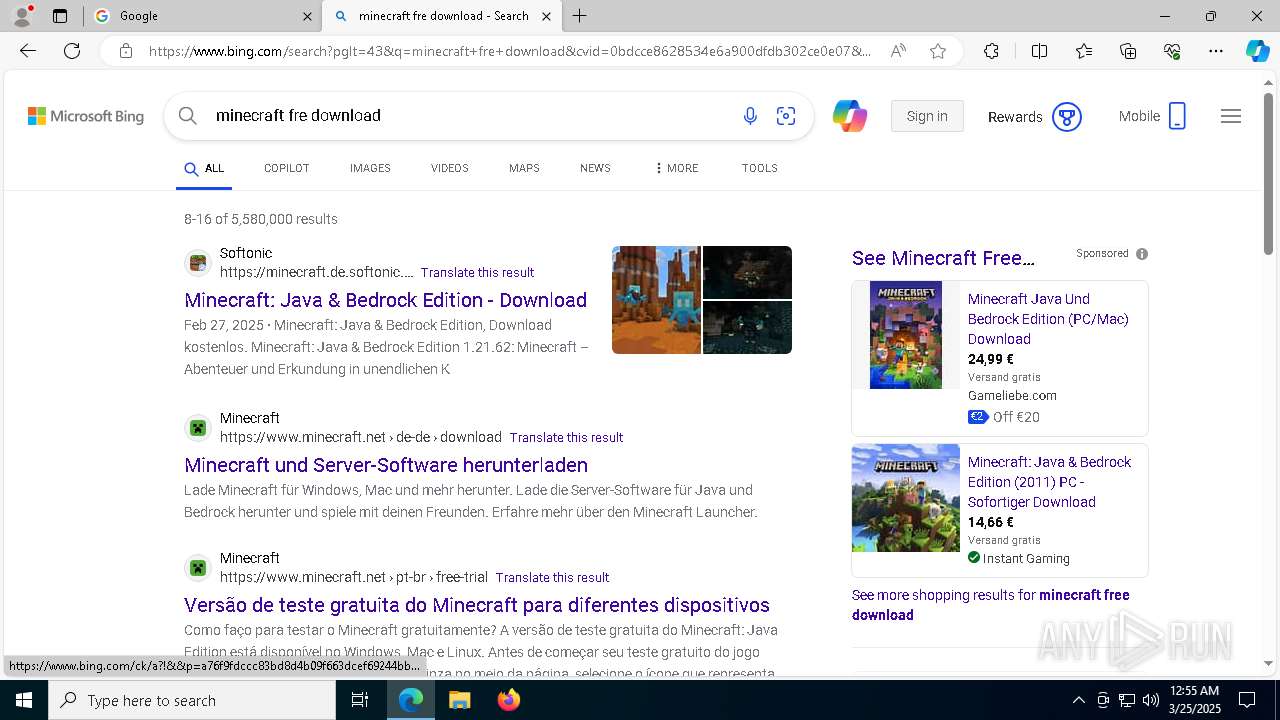This screenshot has width=1280, height=720.
Task: Open Favorites list icon
Action: coord(1084,51)
